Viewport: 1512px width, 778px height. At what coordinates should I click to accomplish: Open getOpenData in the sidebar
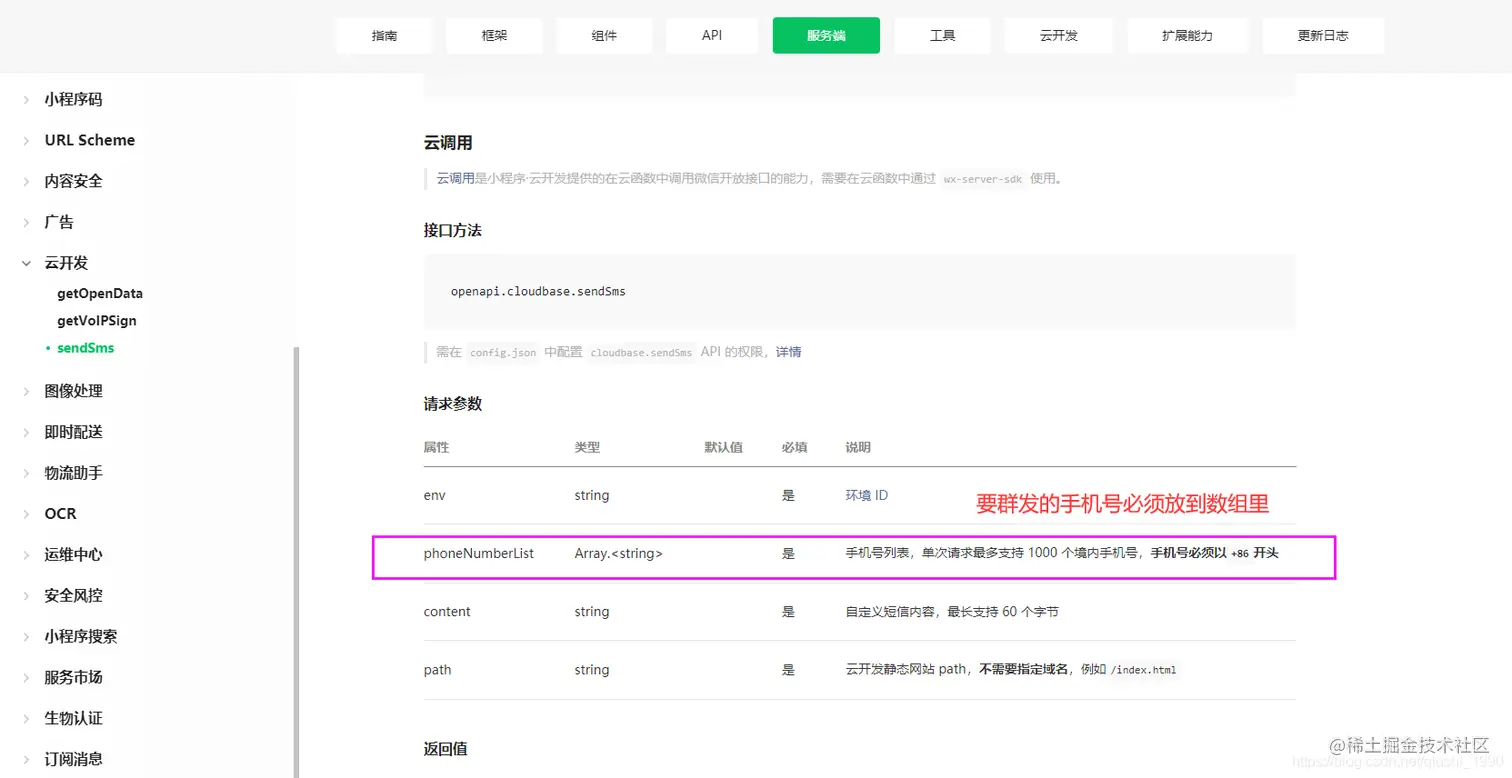(x=100, y=294)
